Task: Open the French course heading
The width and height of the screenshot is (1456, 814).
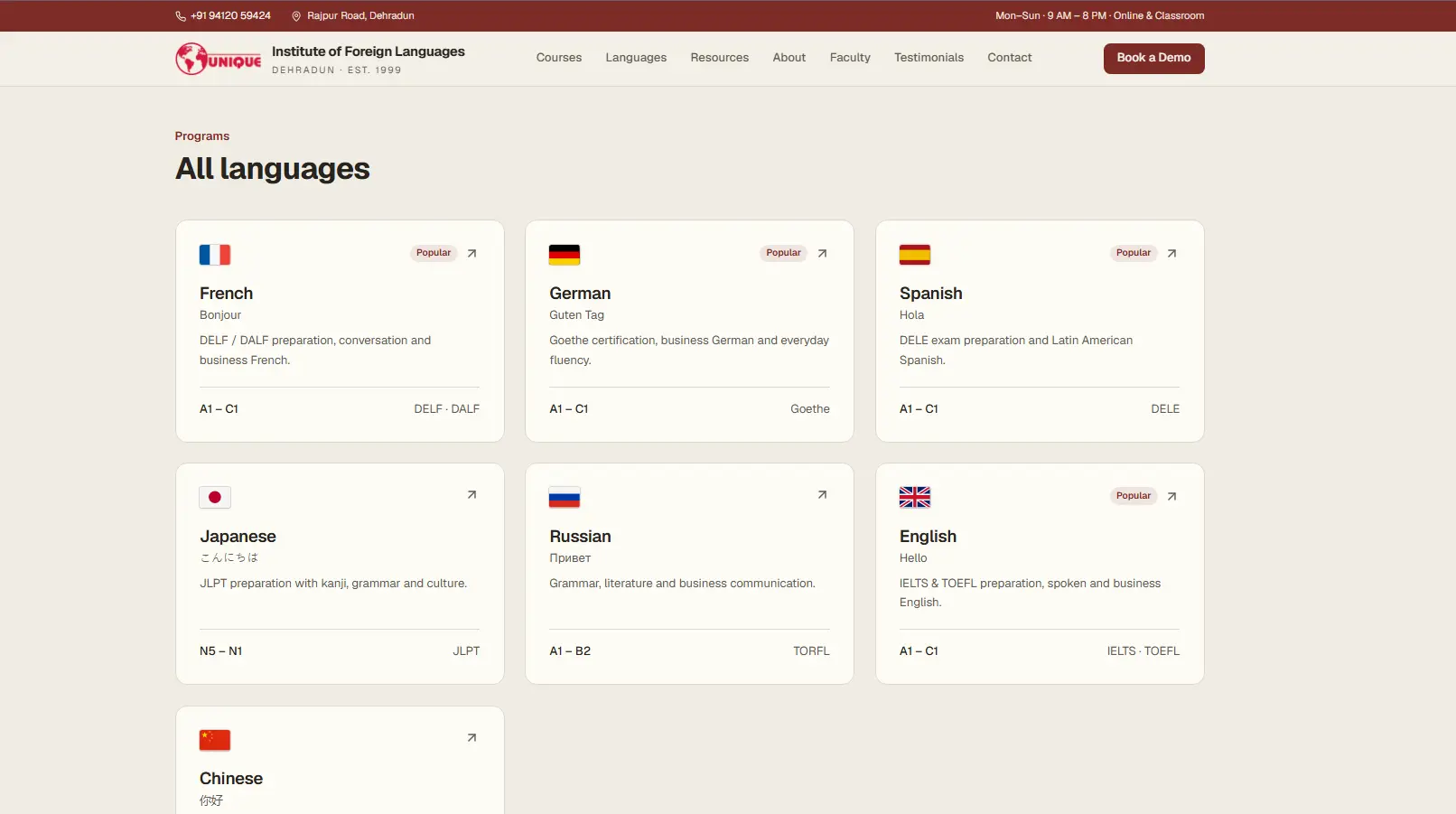Action: pyautogui.click(x=226, y=294)
